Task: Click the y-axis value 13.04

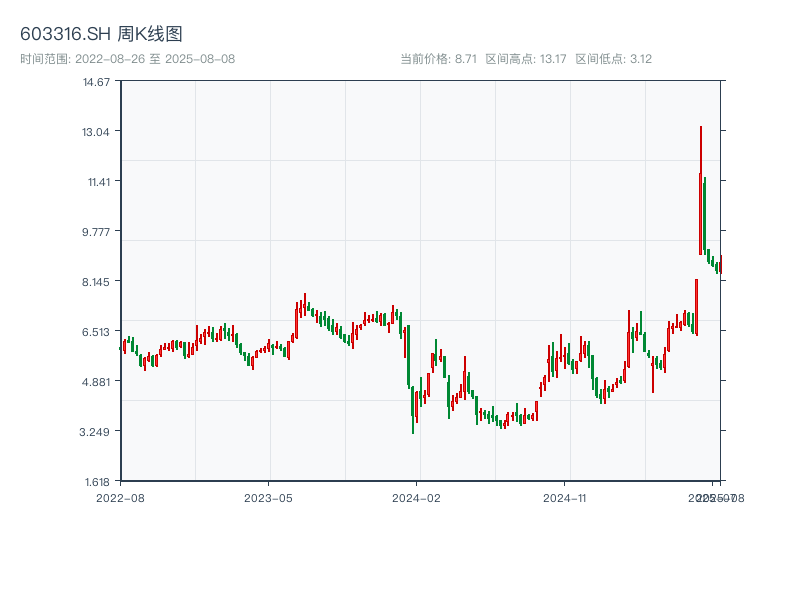Action: tap(96, 132)
